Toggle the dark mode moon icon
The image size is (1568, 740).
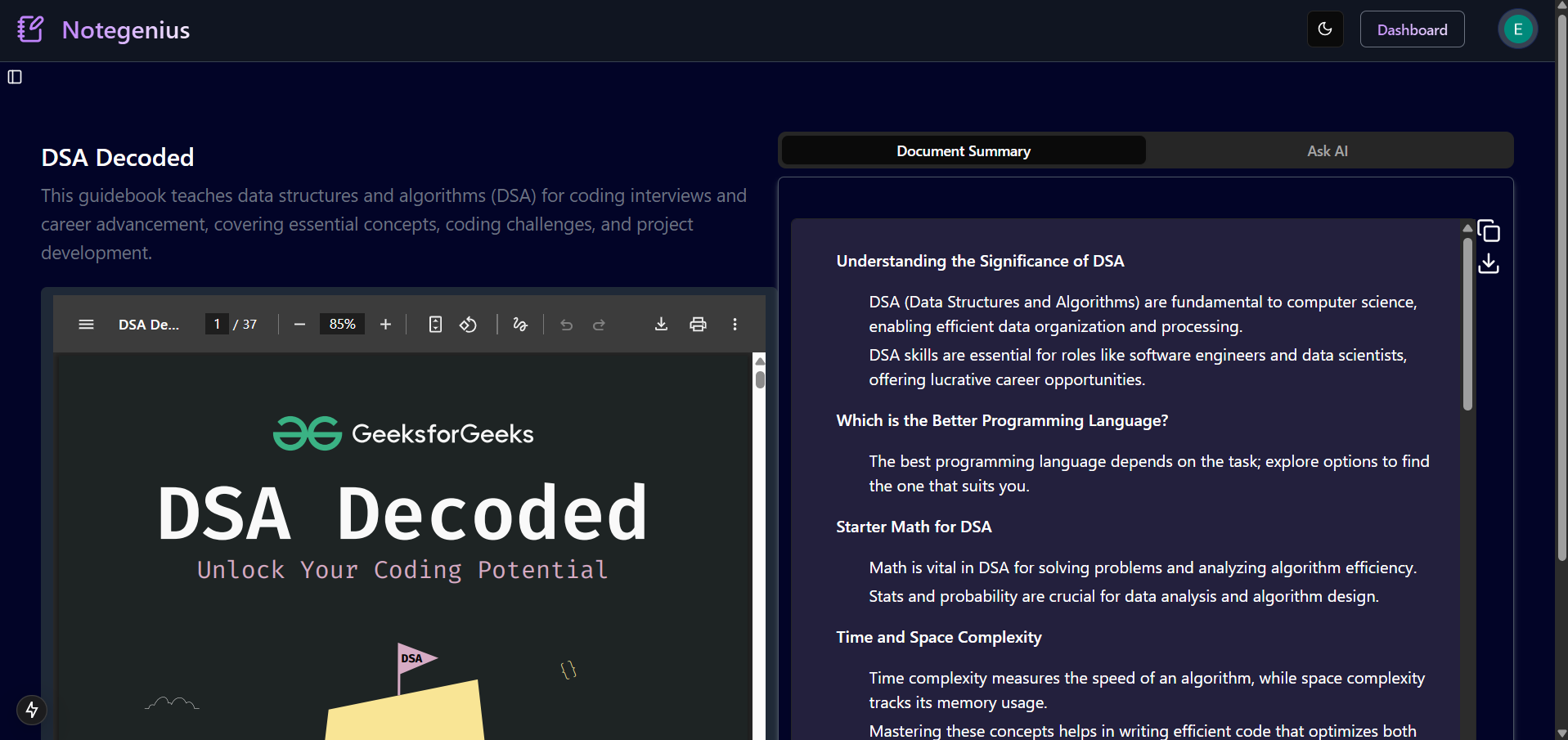[x=1325, y=29]
